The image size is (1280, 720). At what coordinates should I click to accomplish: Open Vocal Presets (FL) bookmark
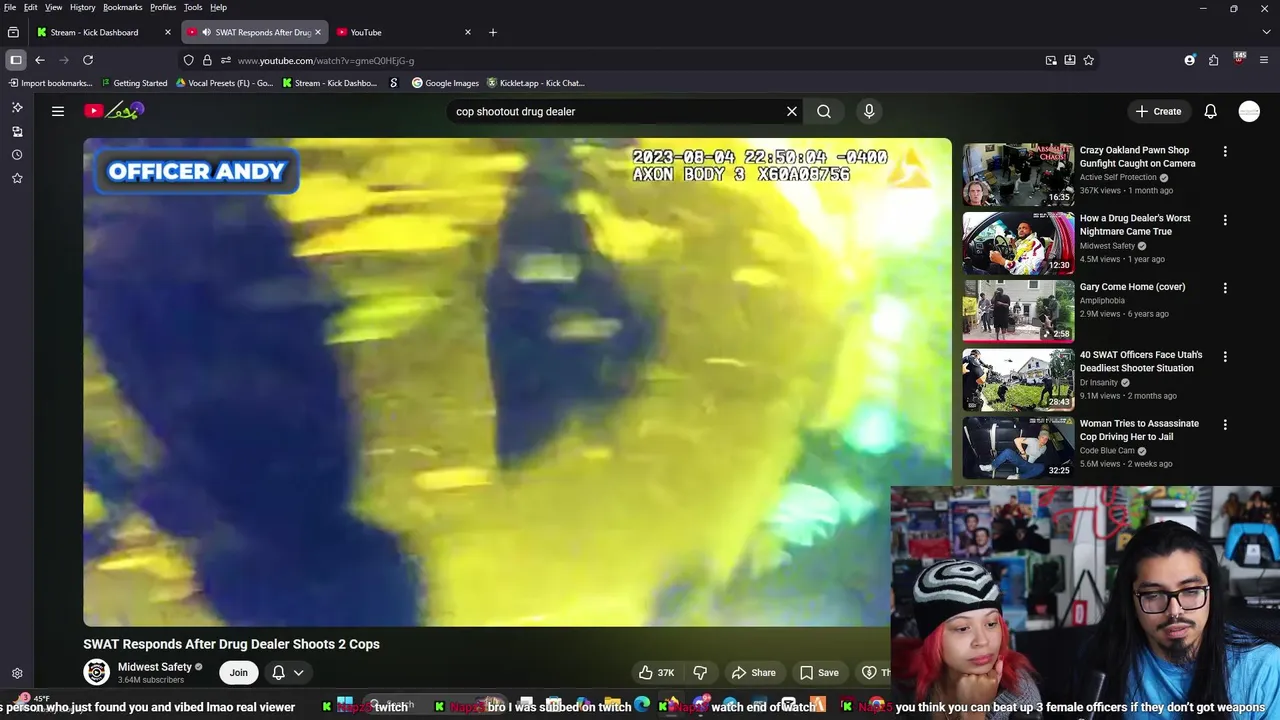(224, 83)
